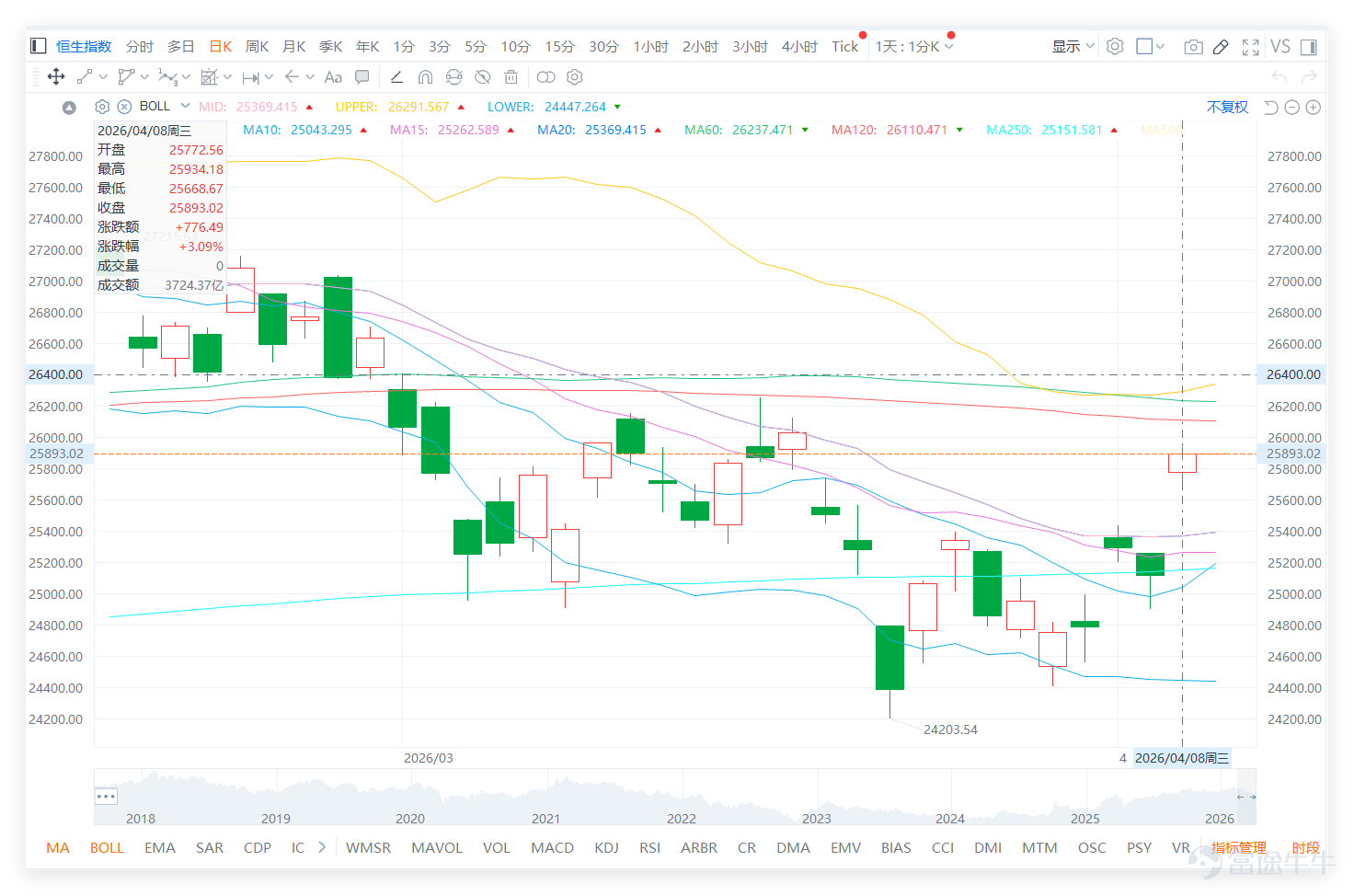Toggle hide all drawings eye icon
Image resolution: width=1354 pixels, height=896 pixels.
(x=482, y=77)
